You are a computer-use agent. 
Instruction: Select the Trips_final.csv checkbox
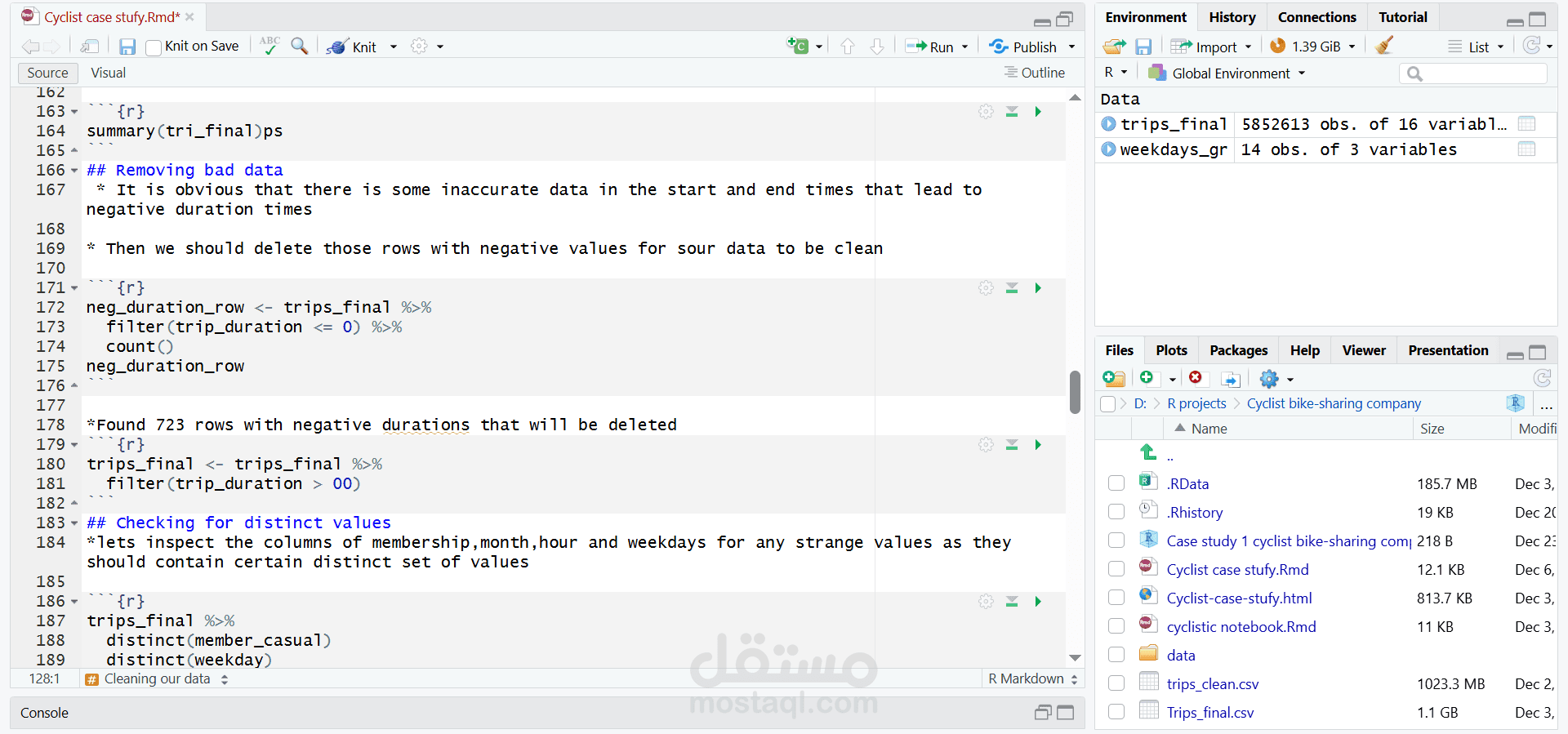pos(1116,712)
